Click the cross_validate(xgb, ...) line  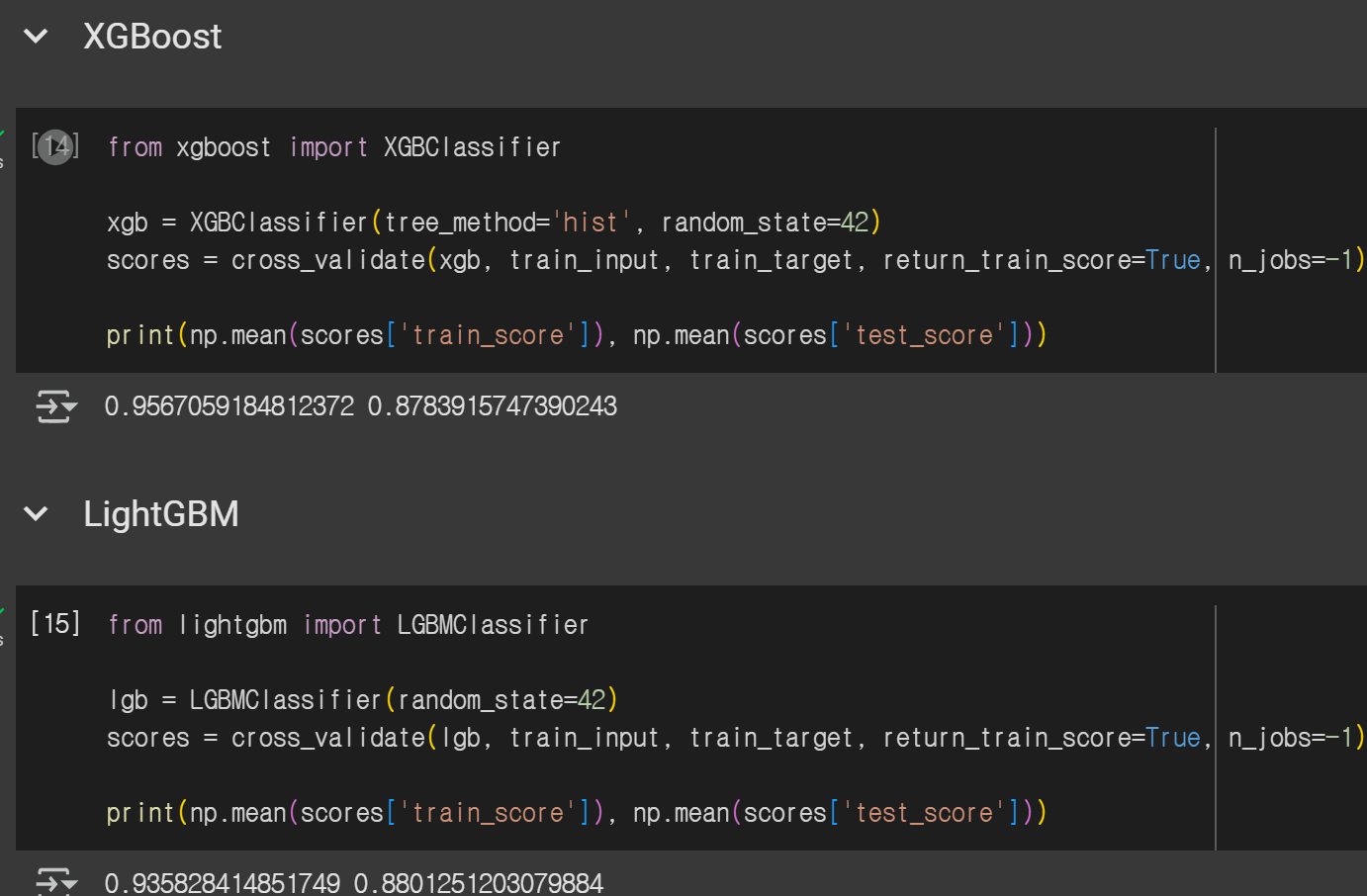736,260
